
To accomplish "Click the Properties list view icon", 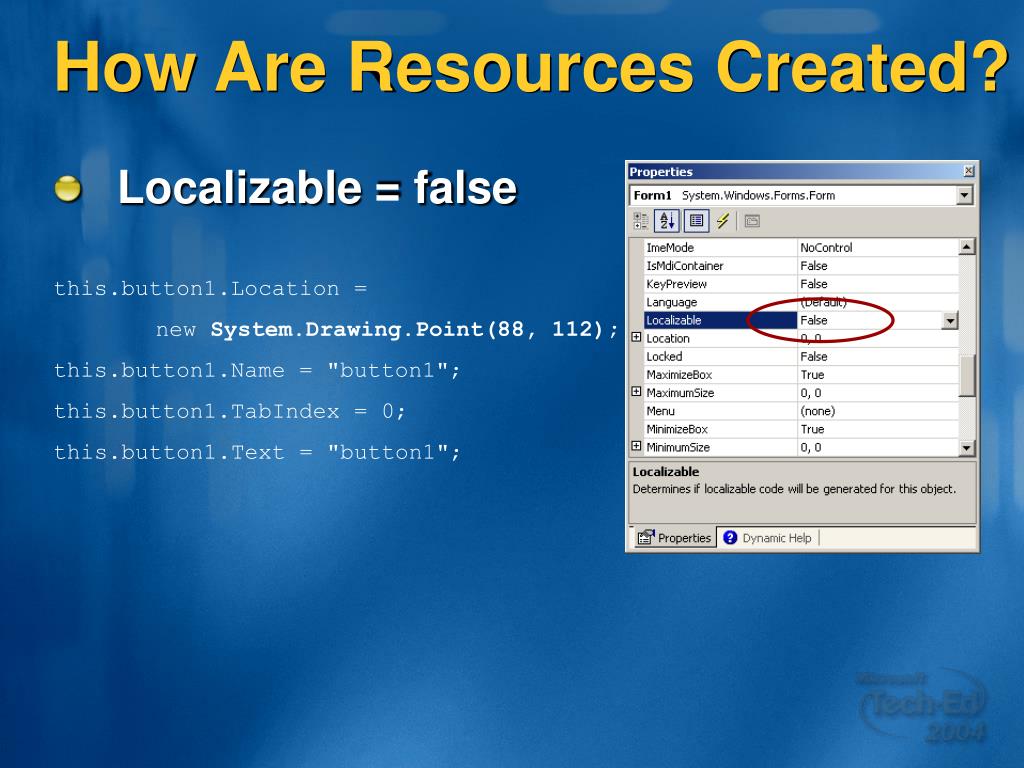I will point(696,221).
